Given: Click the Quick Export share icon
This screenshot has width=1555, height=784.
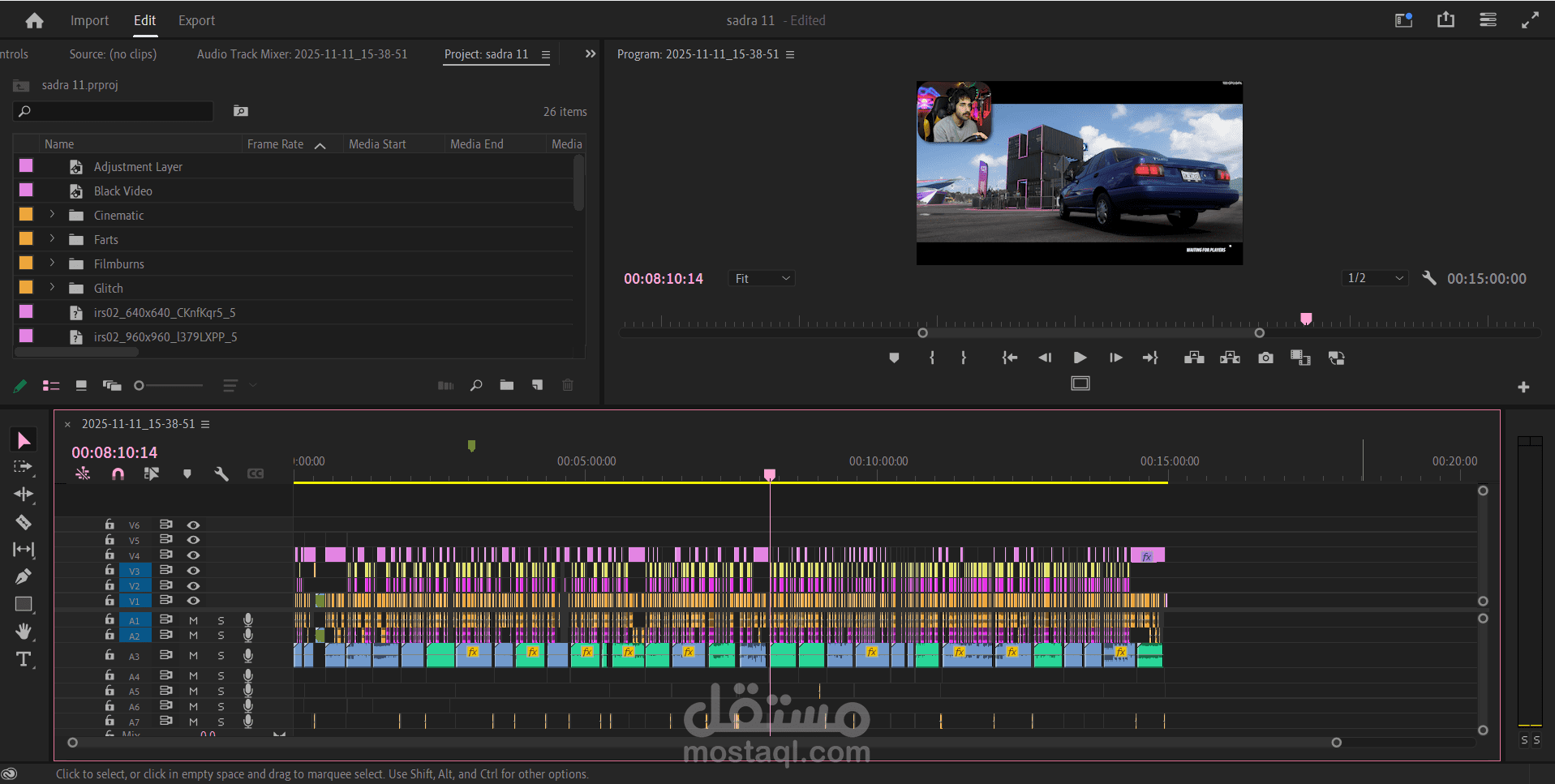Looking at the screenshot, I should pos(1445,20).
